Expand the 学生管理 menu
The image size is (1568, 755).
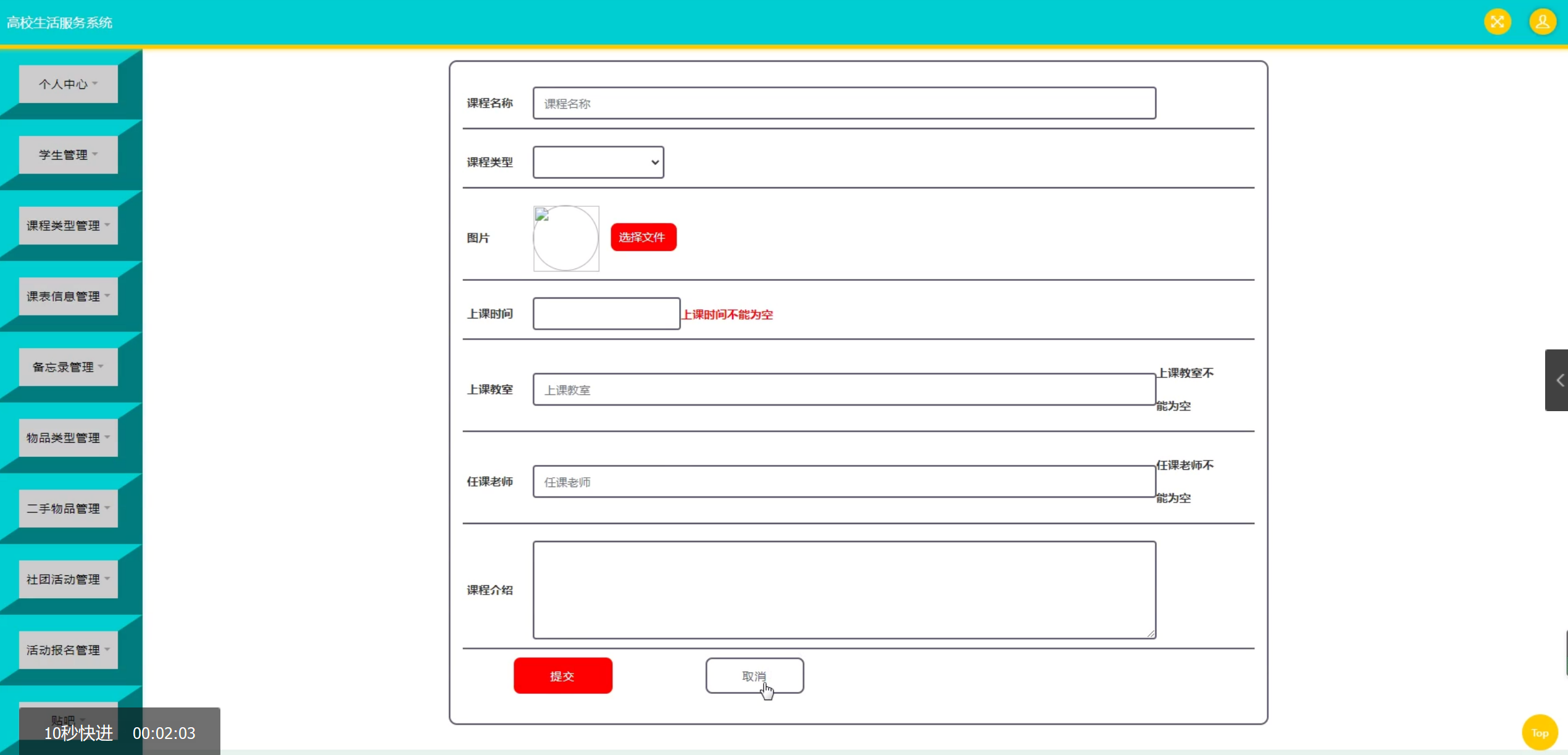click(68, 155)
